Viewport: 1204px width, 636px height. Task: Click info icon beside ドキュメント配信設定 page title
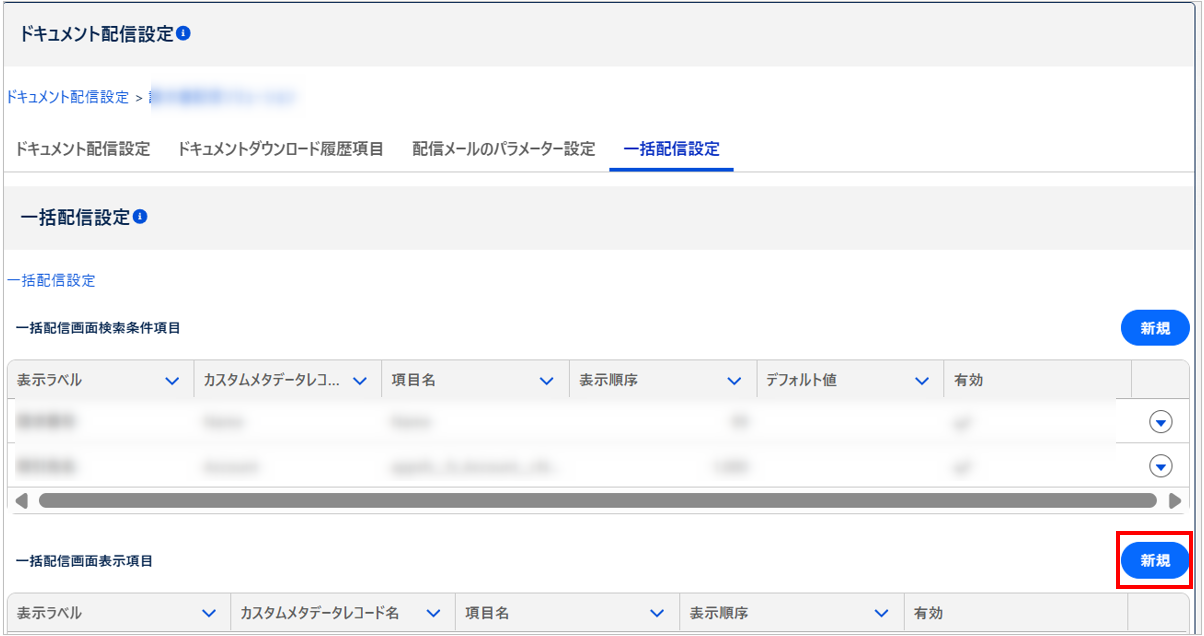tap(183, 33)
